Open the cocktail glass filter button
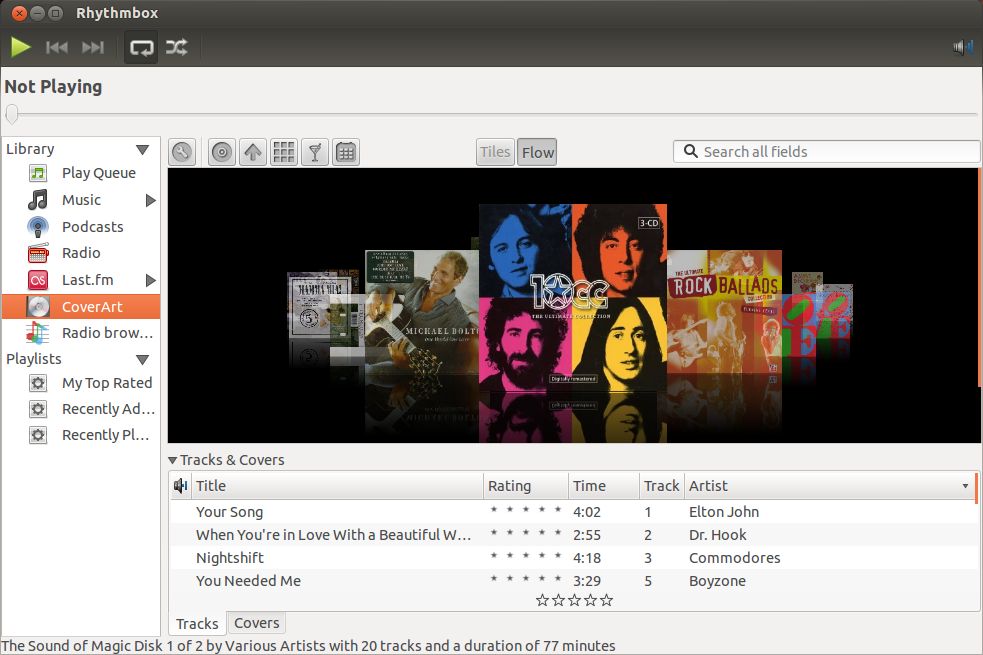The image size is (983, 655). (315, 152)
